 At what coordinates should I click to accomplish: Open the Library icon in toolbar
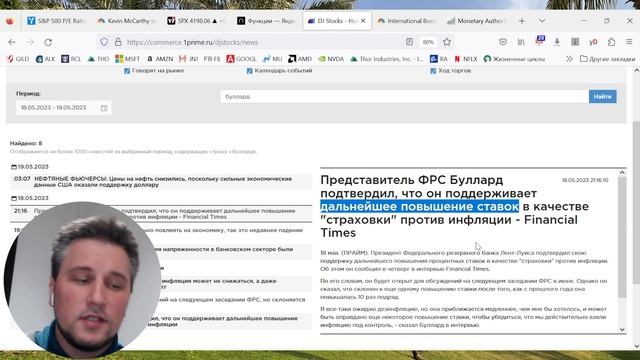pos(521,42)
